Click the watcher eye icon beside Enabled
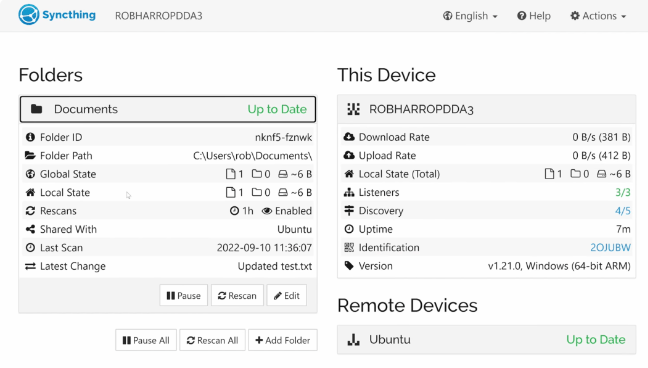This screenshot has width=648, height=368. click(267, 211)
